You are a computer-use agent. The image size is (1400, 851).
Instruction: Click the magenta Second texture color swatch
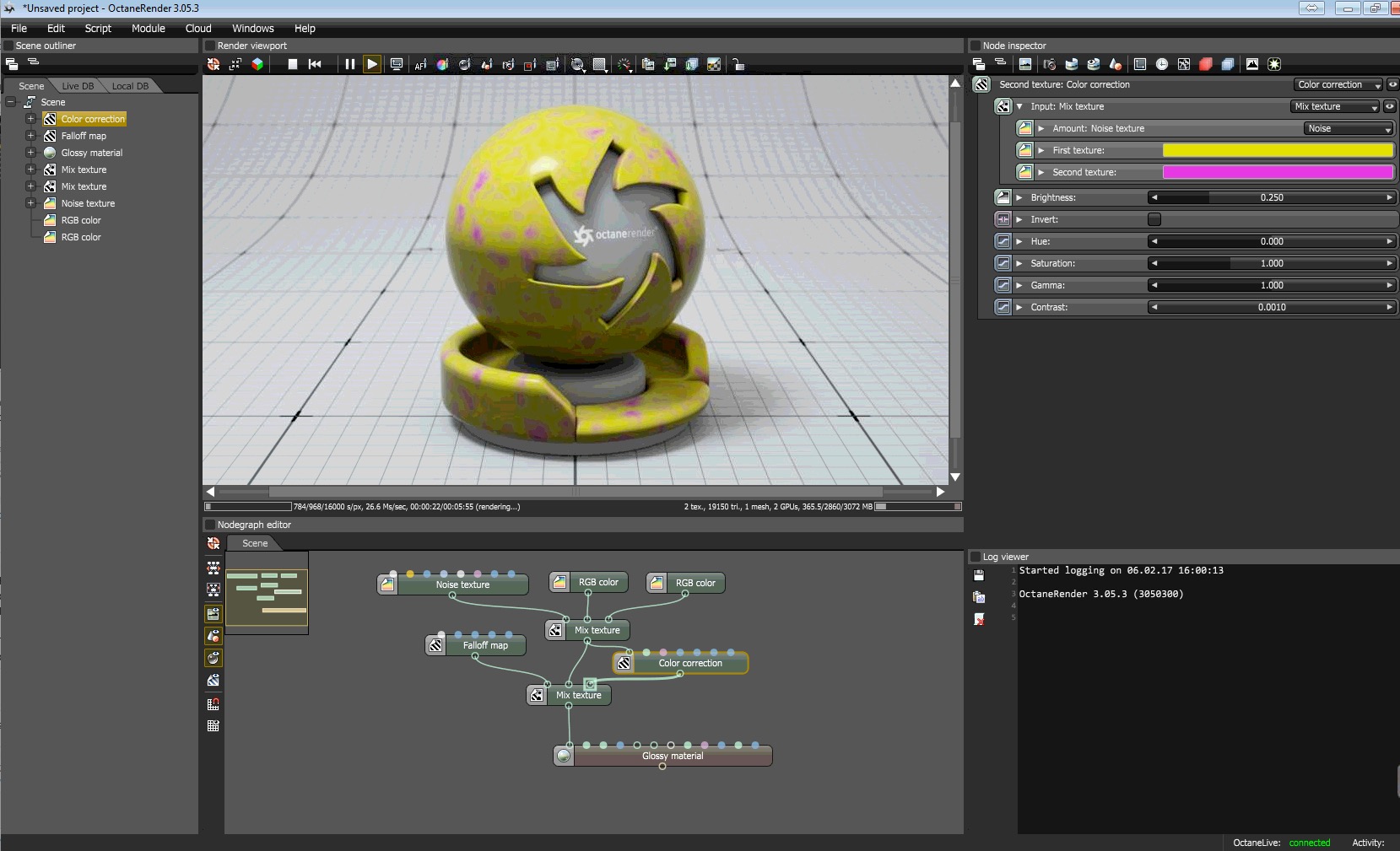click(x=1278, y=172)
